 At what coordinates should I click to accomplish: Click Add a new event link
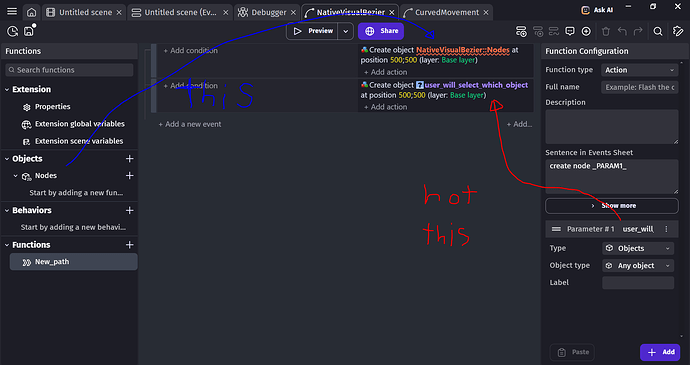click(190, 124)
